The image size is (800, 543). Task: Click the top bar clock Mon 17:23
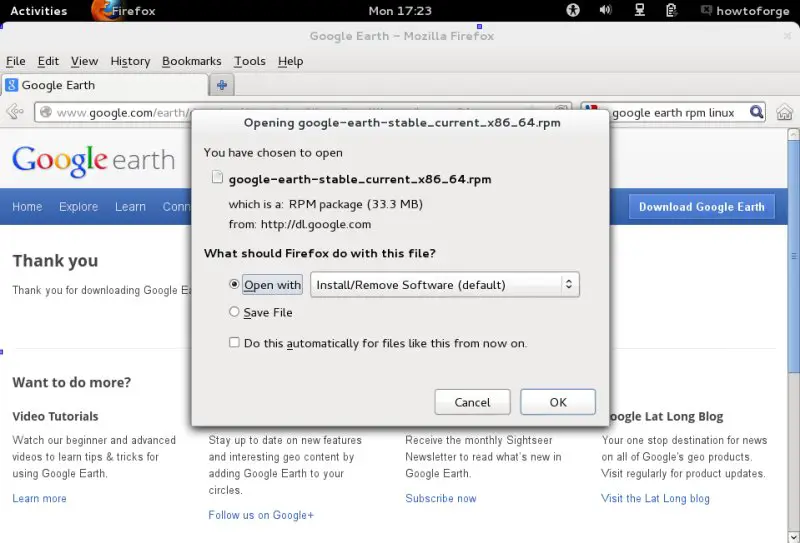coord(400,11)
